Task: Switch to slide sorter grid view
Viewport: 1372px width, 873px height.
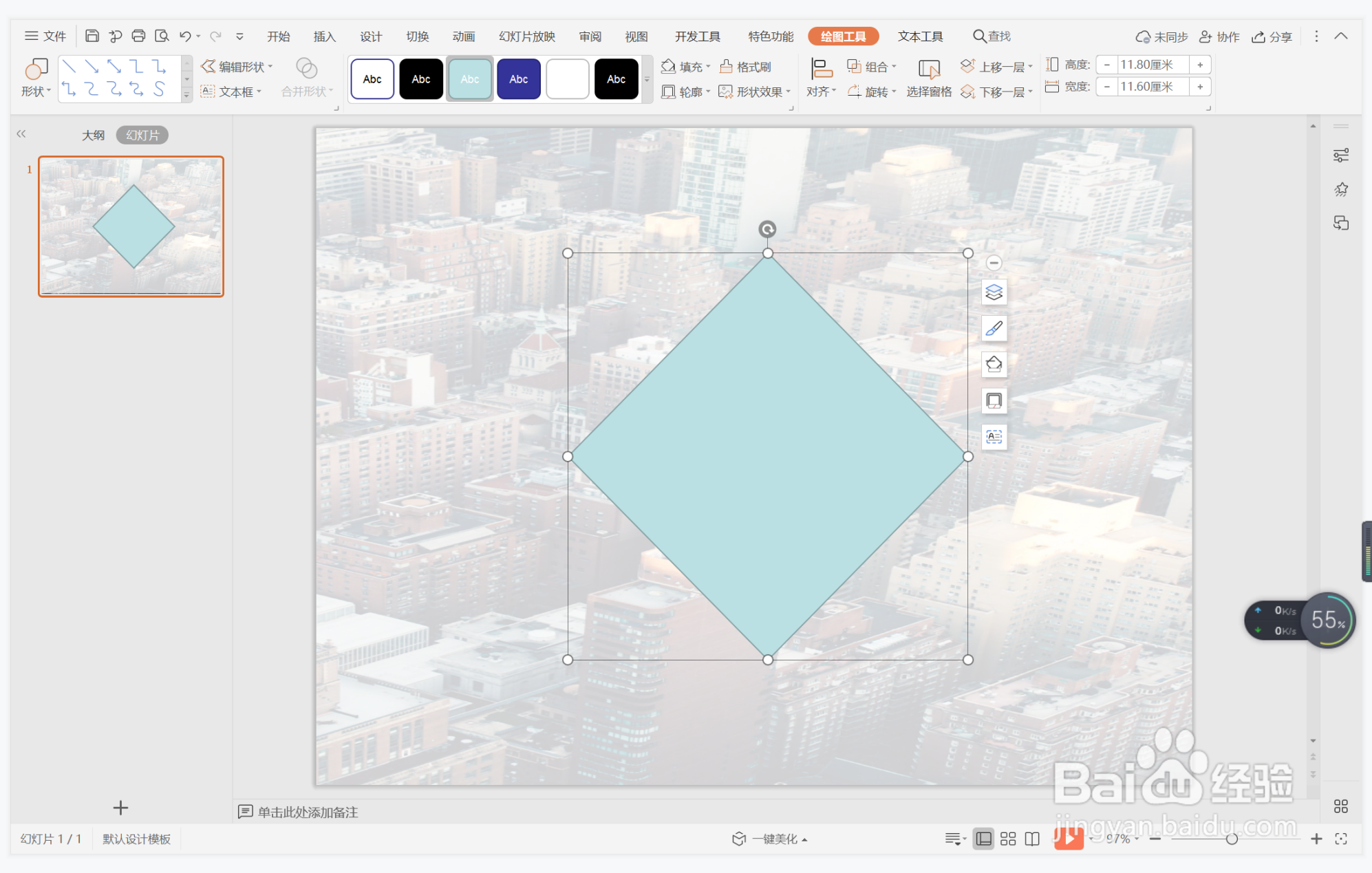Action: (1008, 839)
